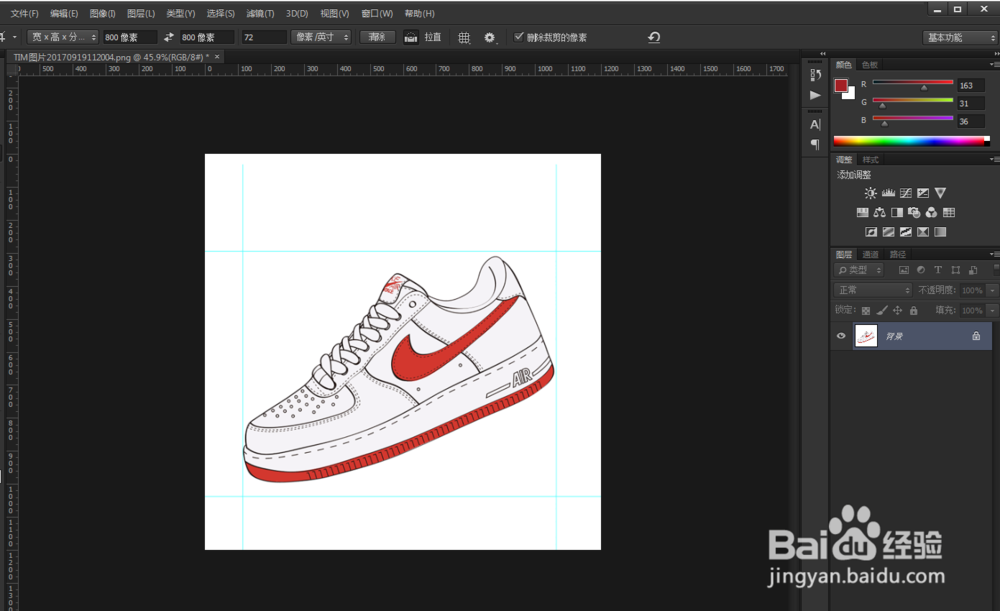This screenshot has height=611, width=1000.
Task: Toggle the delete cropped pixels checkbox
Action: point(519,37)
